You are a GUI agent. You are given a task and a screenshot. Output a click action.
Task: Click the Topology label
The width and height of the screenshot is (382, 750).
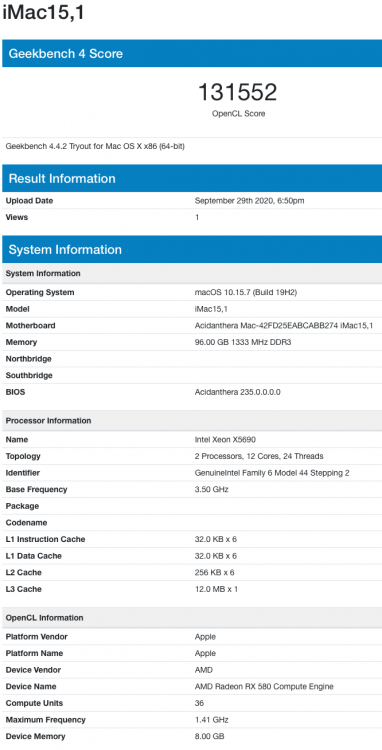pyautogui.click(x=23, y=456)
